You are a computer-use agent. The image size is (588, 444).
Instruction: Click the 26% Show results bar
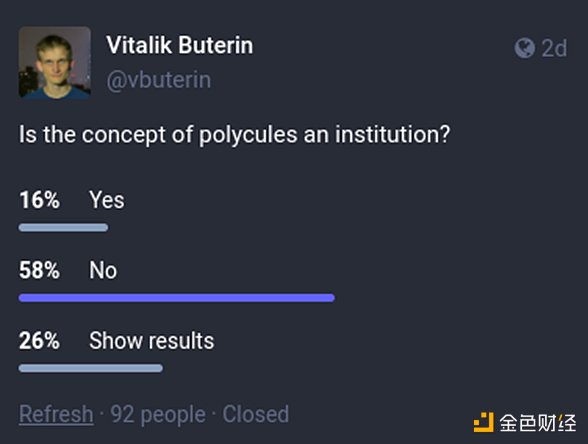click(x=91, y=368)
